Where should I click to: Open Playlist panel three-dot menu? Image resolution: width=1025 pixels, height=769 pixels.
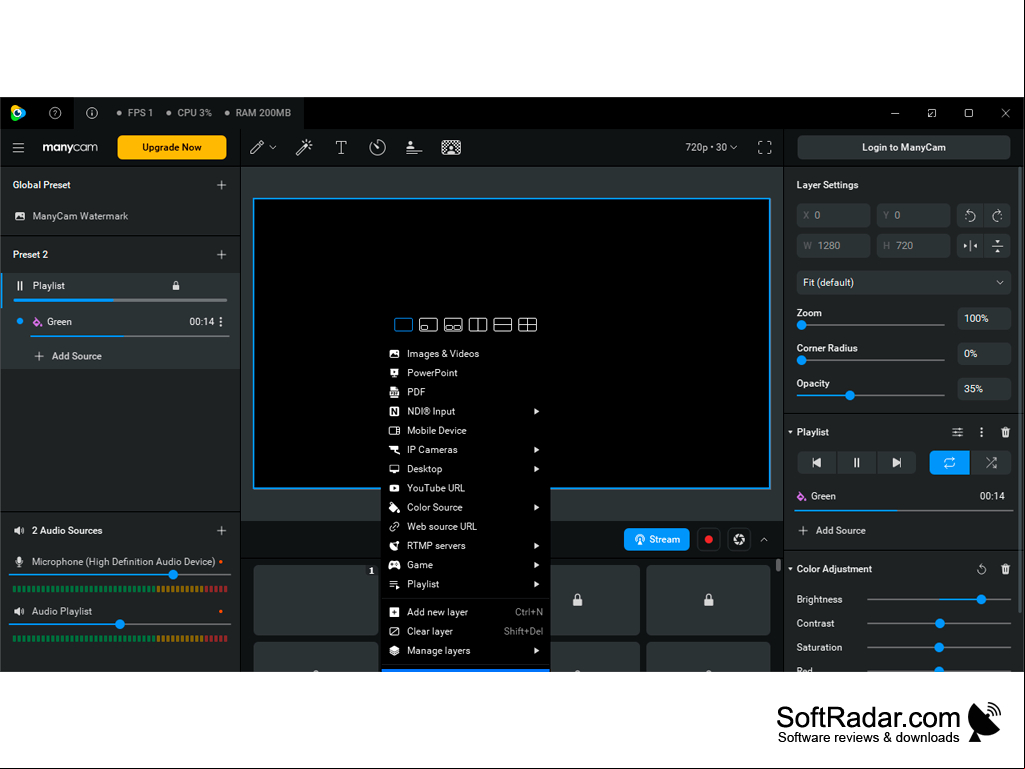tap(981, 432)
